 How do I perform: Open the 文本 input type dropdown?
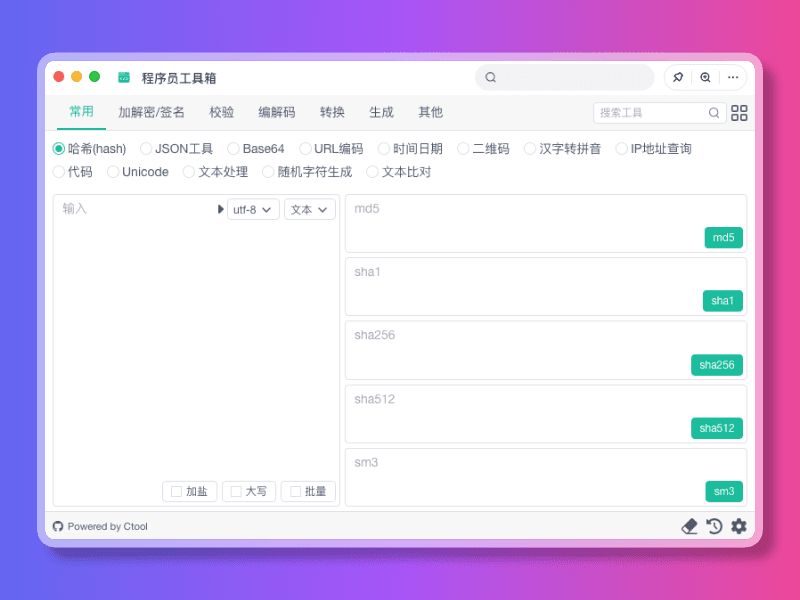[x=308, y=209]
